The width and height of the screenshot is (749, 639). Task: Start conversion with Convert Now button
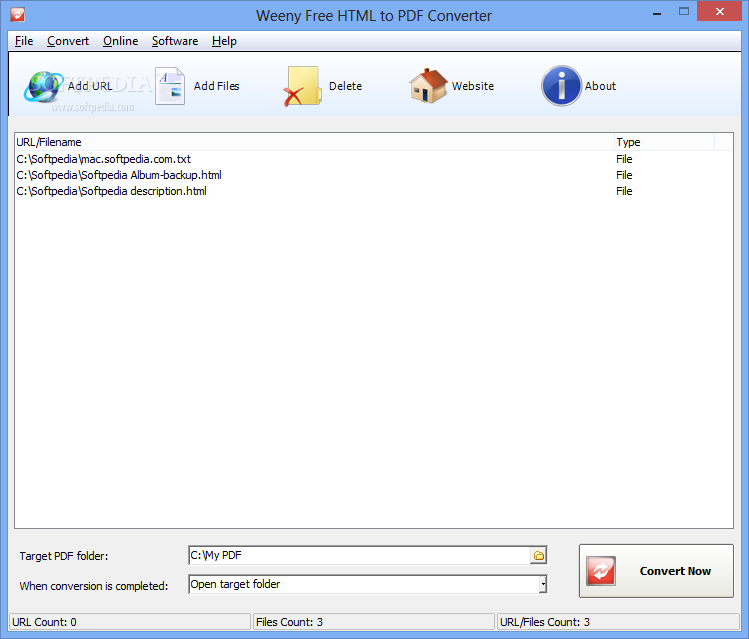coord(656,571)
